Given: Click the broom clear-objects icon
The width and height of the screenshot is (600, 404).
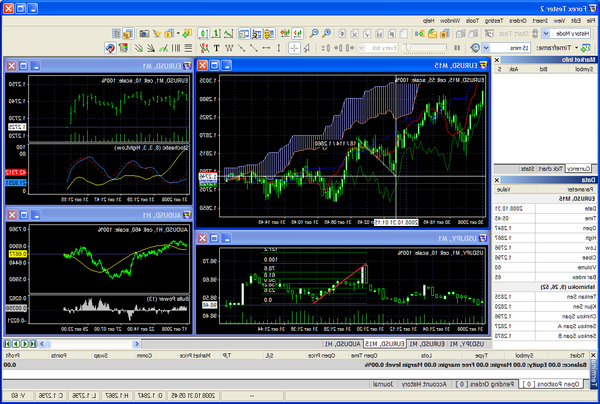Looking at the screenshot, I should point(157,33).
